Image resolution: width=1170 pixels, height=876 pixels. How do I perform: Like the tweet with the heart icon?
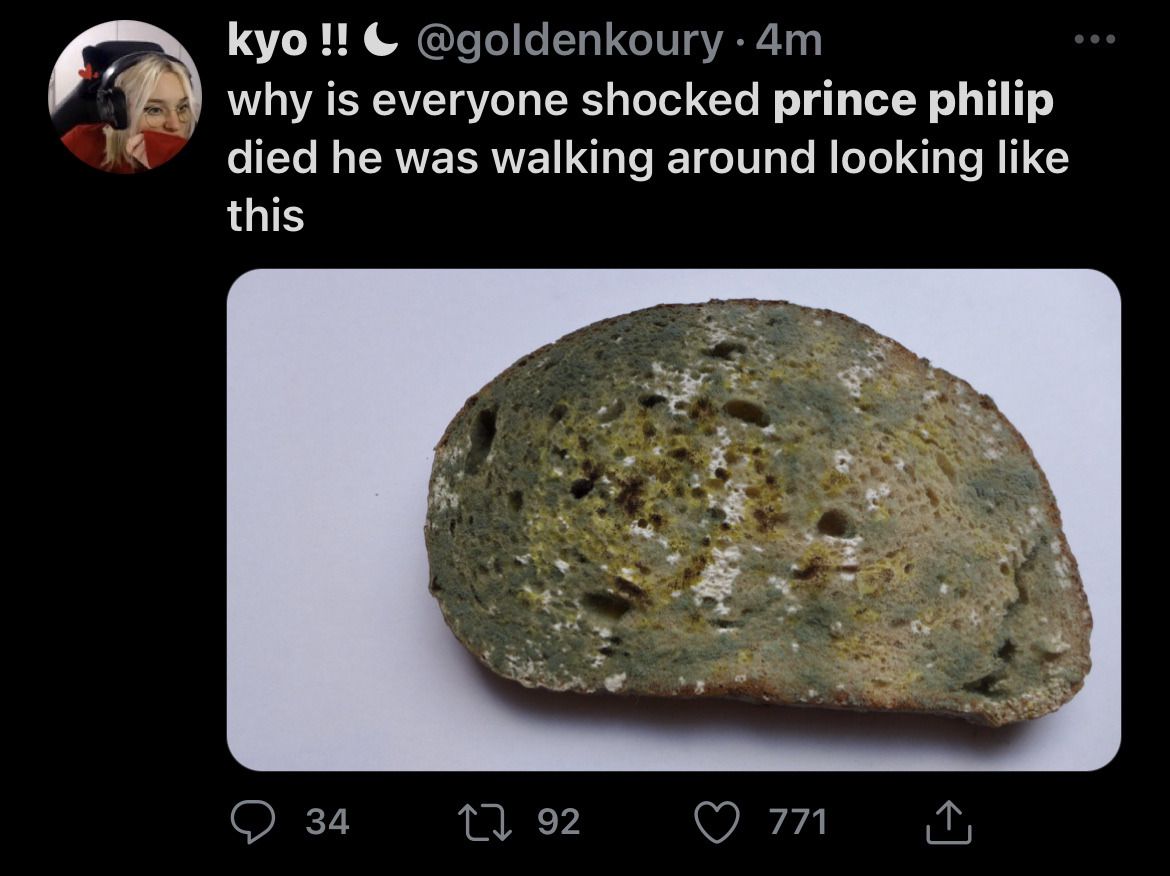(716, 822)
